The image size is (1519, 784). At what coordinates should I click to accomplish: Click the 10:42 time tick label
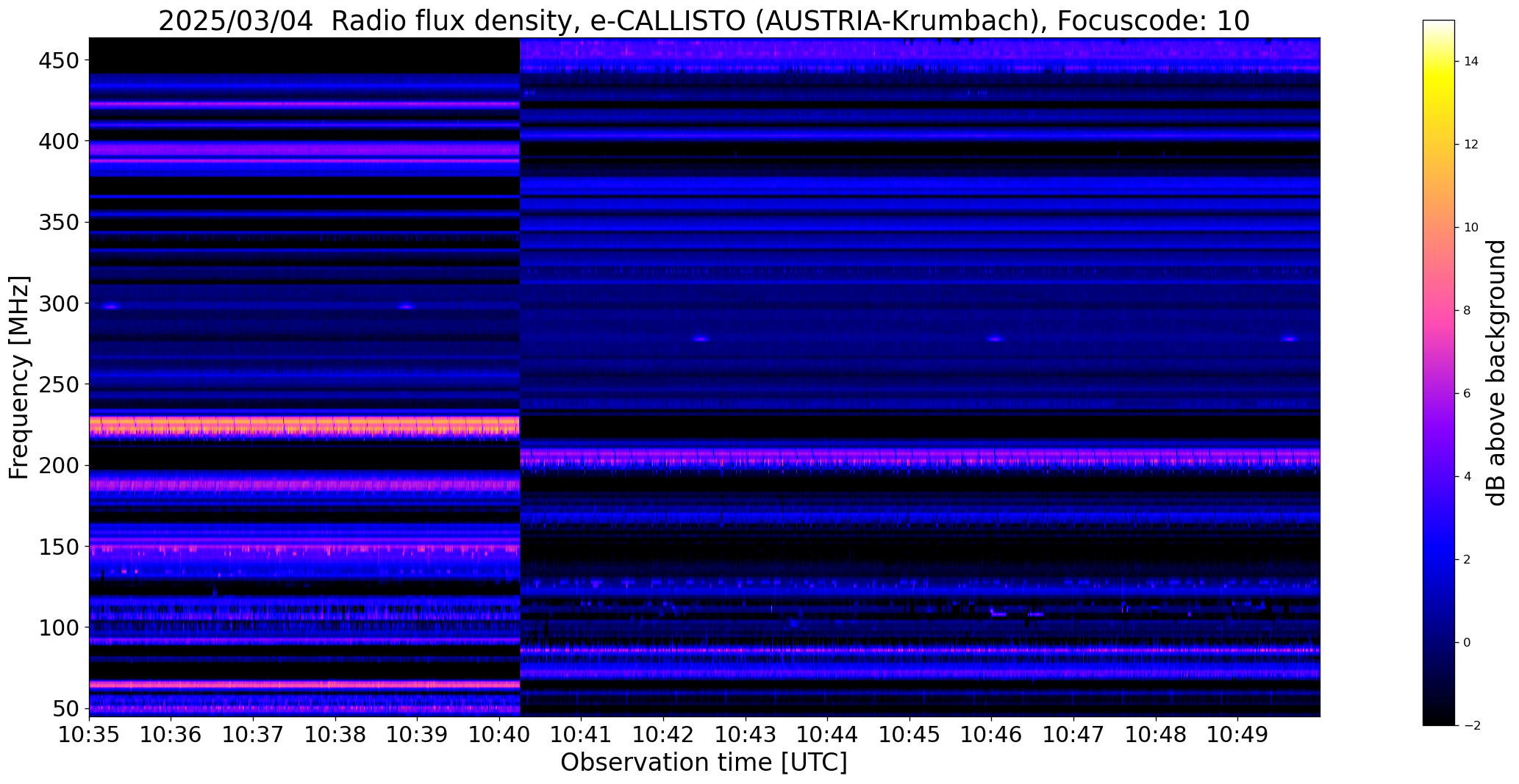[x=664, y=735]
